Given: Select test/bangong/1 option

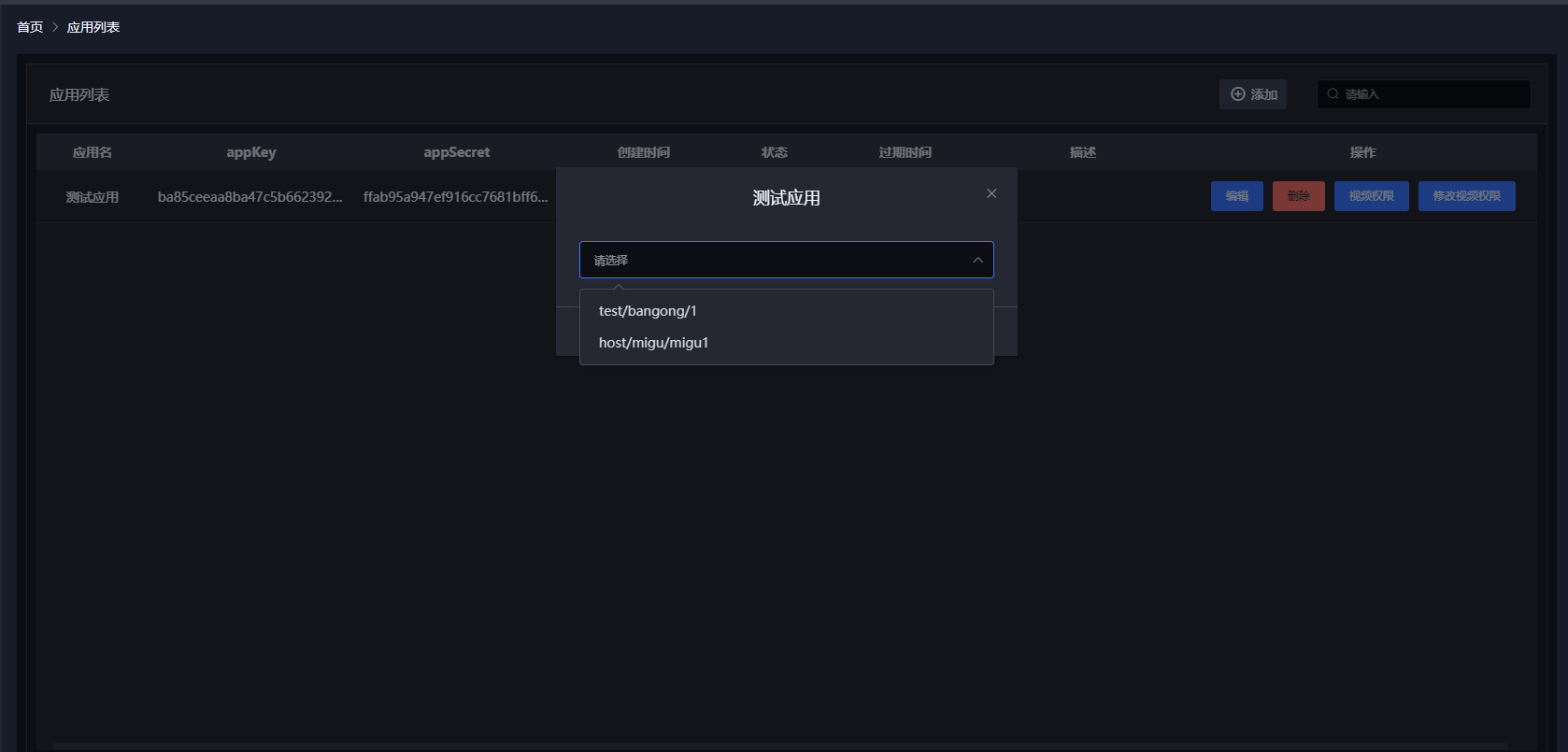Looking at the screenshot, I should pyautogui.click(x=786, y=311).
